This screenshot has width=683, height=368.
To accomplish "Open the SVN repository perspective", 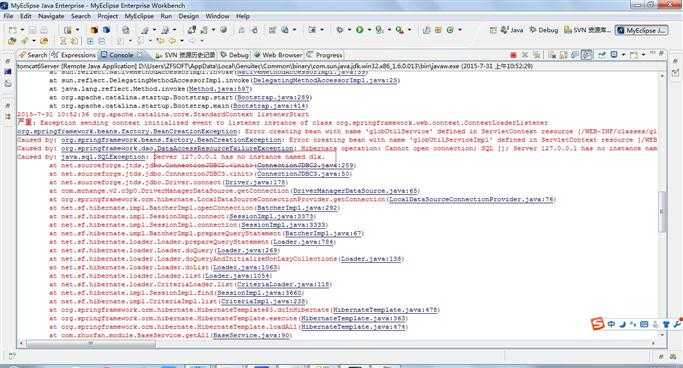I will pos(587,30).
